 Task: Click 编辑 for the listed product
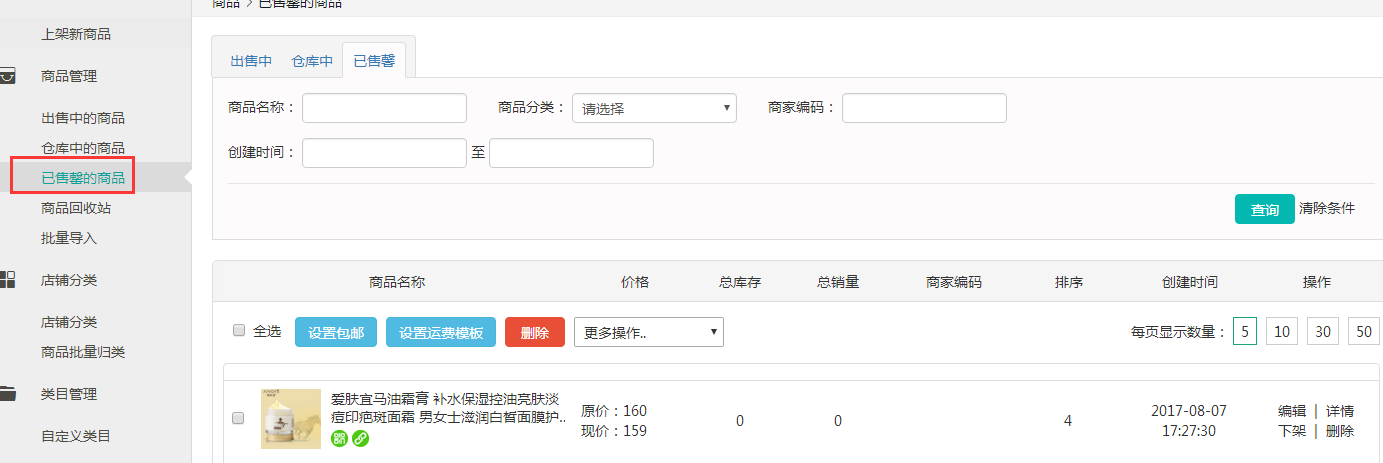1291,411
